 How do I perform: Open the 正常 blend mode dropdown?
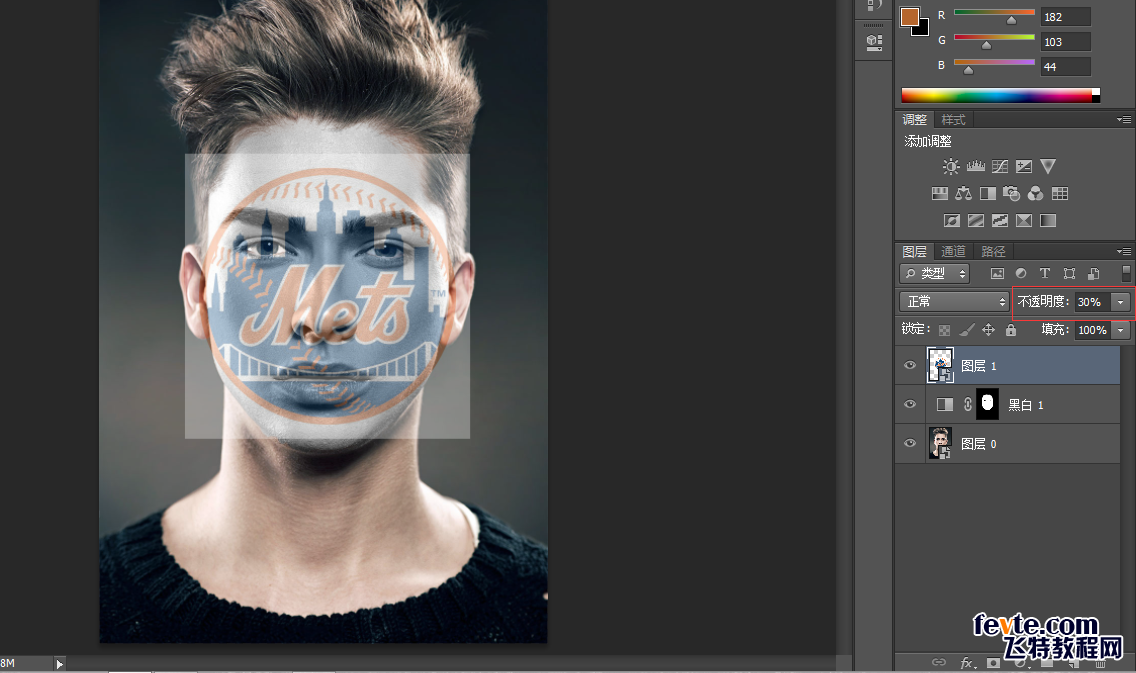(955, 302)
